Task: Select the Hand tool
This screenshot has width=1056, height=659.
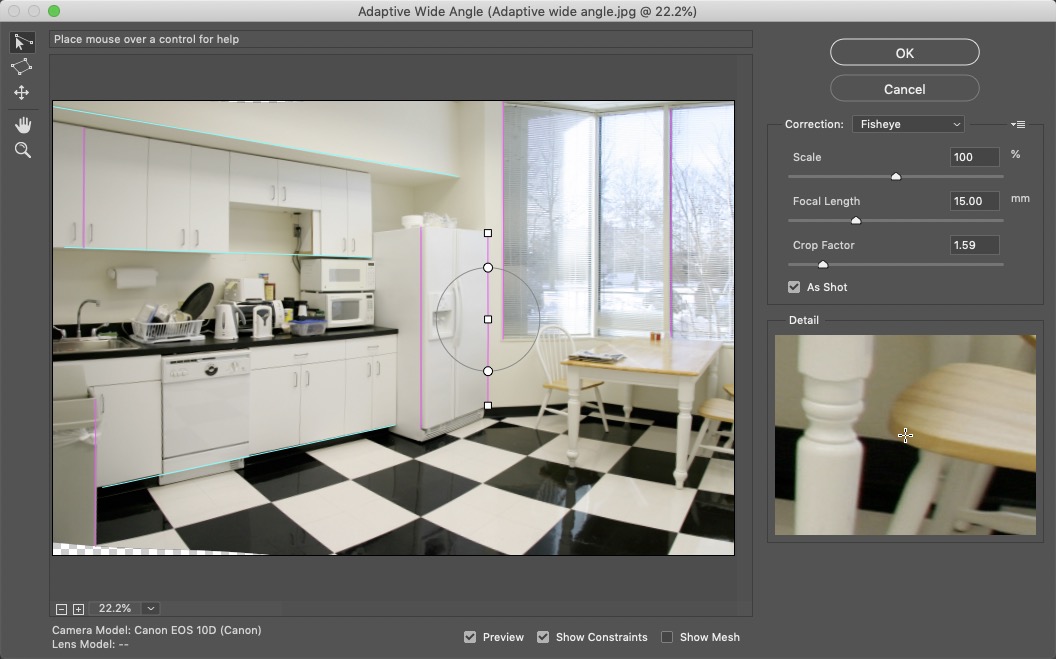Action: pyautogui.click(x=22, y=125)
